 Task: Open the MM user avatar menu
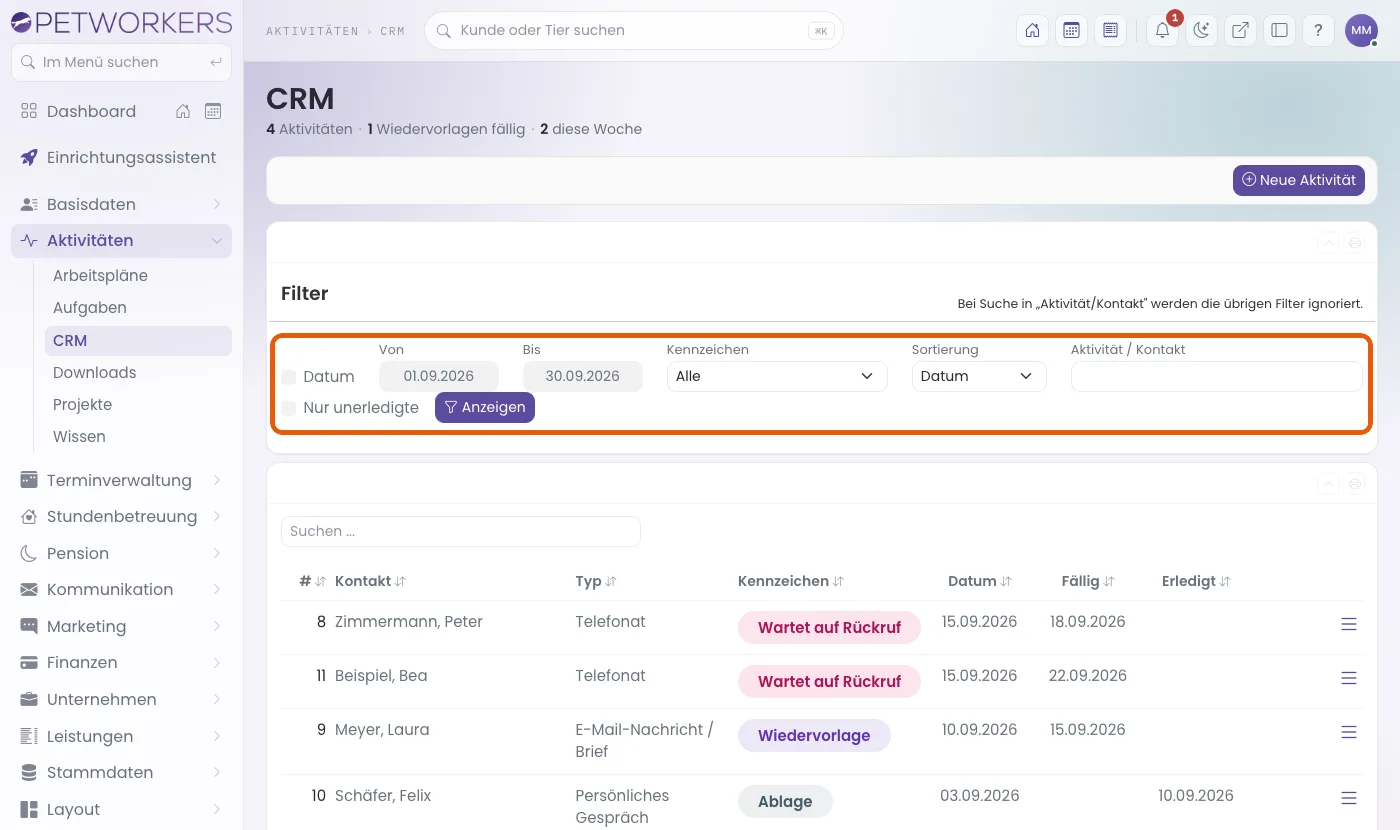point(1361,30)
